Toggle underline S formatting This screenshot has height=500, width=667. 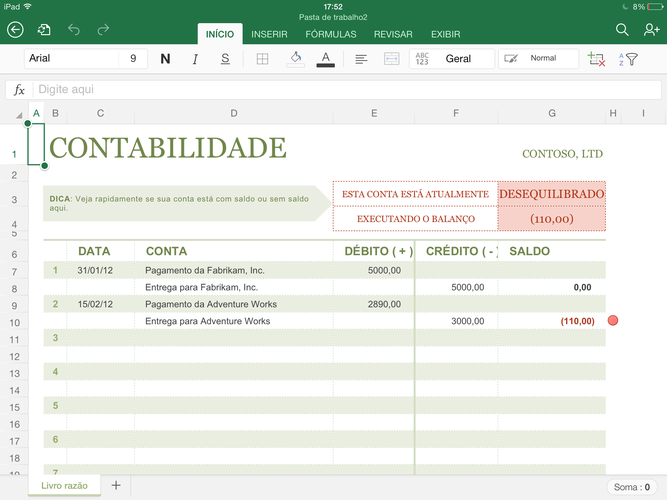pyautogui.click(x=225, y=59)
